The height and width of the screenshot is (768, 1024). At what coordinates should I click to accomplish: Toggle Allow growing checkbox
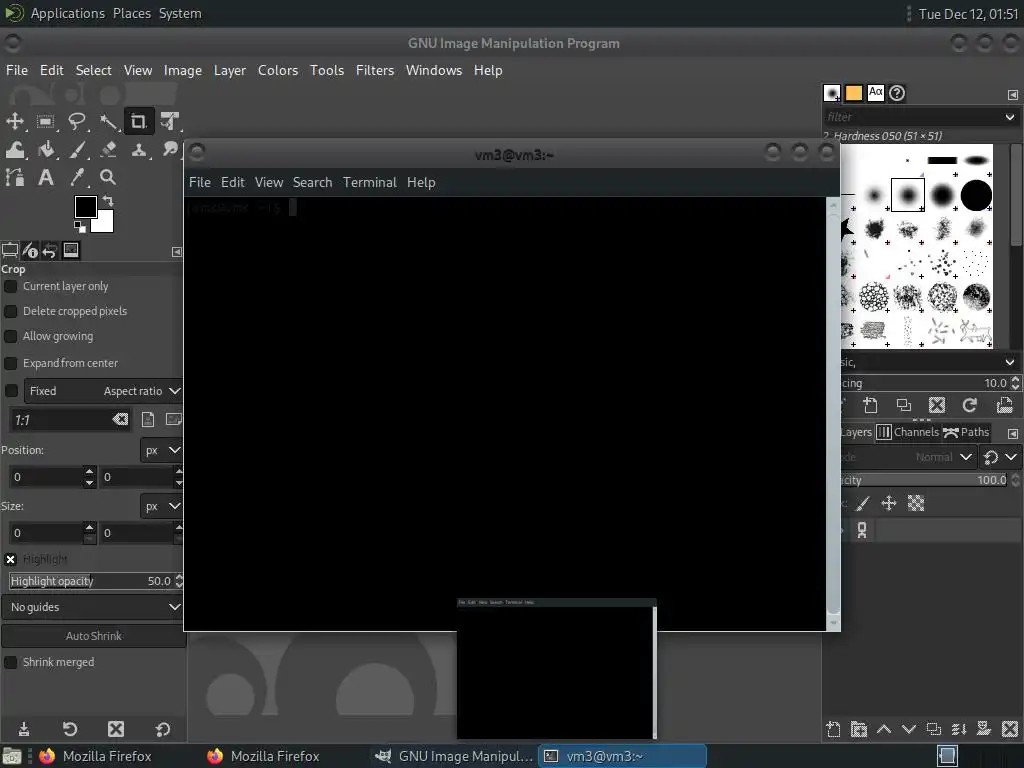point(10,336)
